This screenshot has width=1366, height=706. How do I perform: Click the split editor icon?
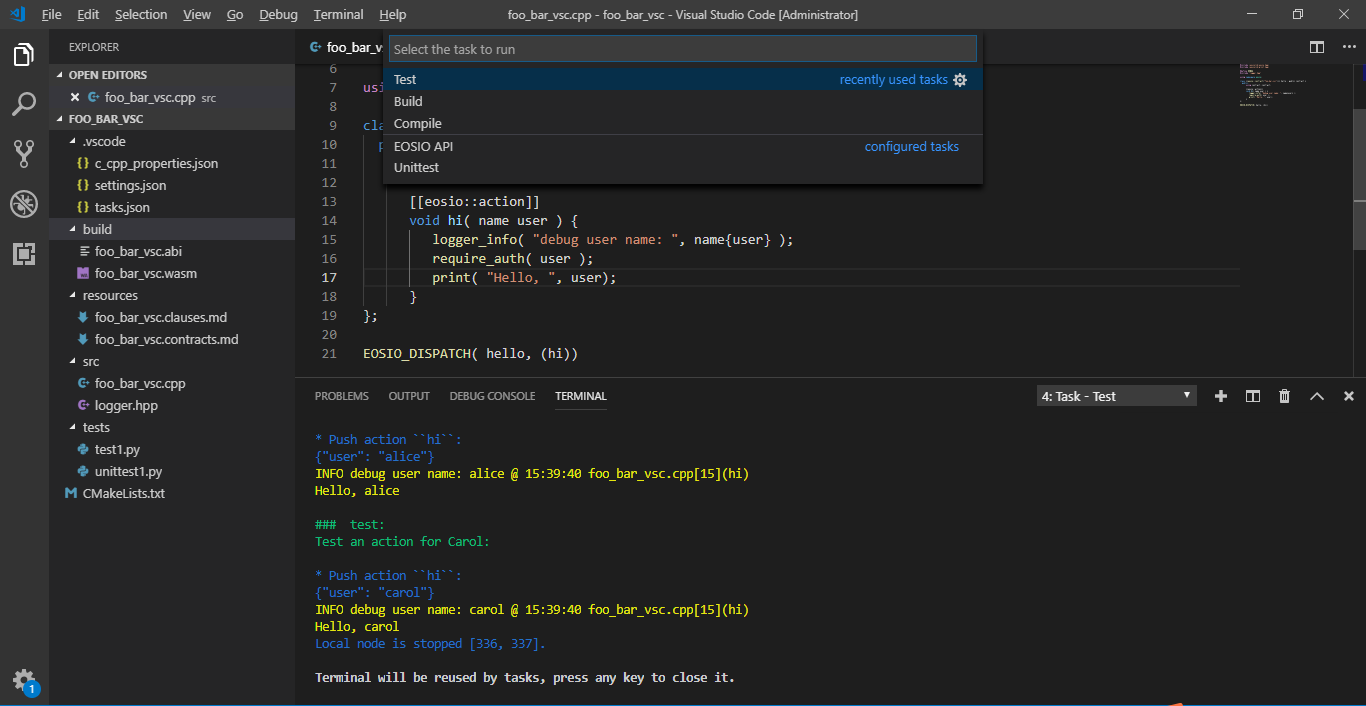click(x=1317, y=47)
